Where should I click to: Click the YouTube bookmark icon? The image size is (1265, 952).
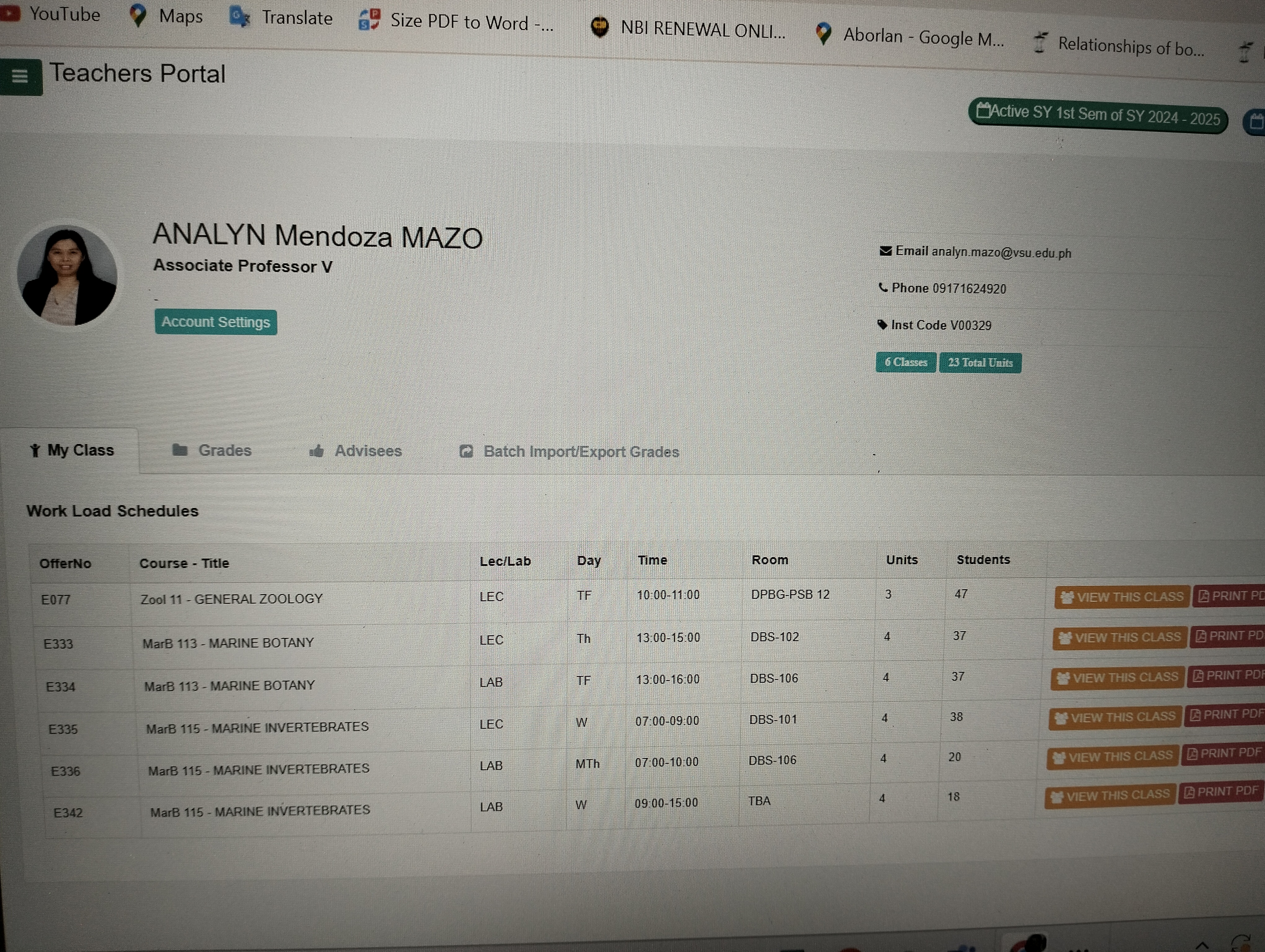coord(10,13)
